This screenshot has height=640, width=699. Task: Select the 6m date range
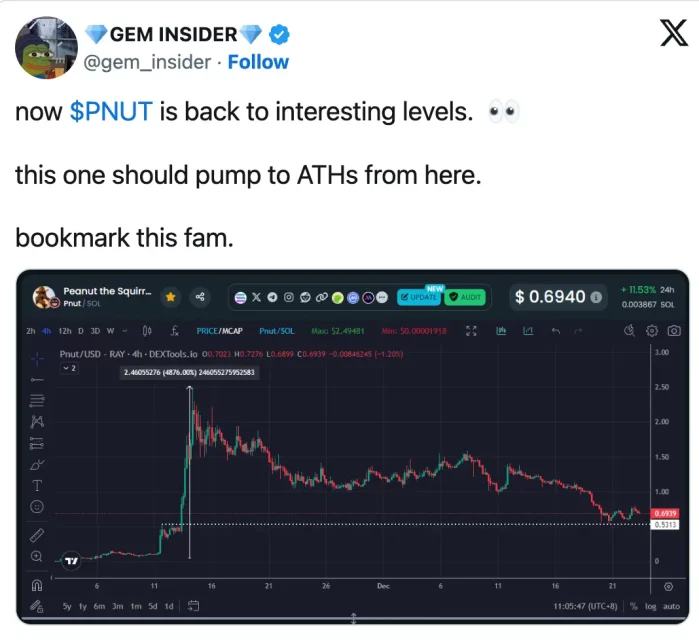[99, 606]
